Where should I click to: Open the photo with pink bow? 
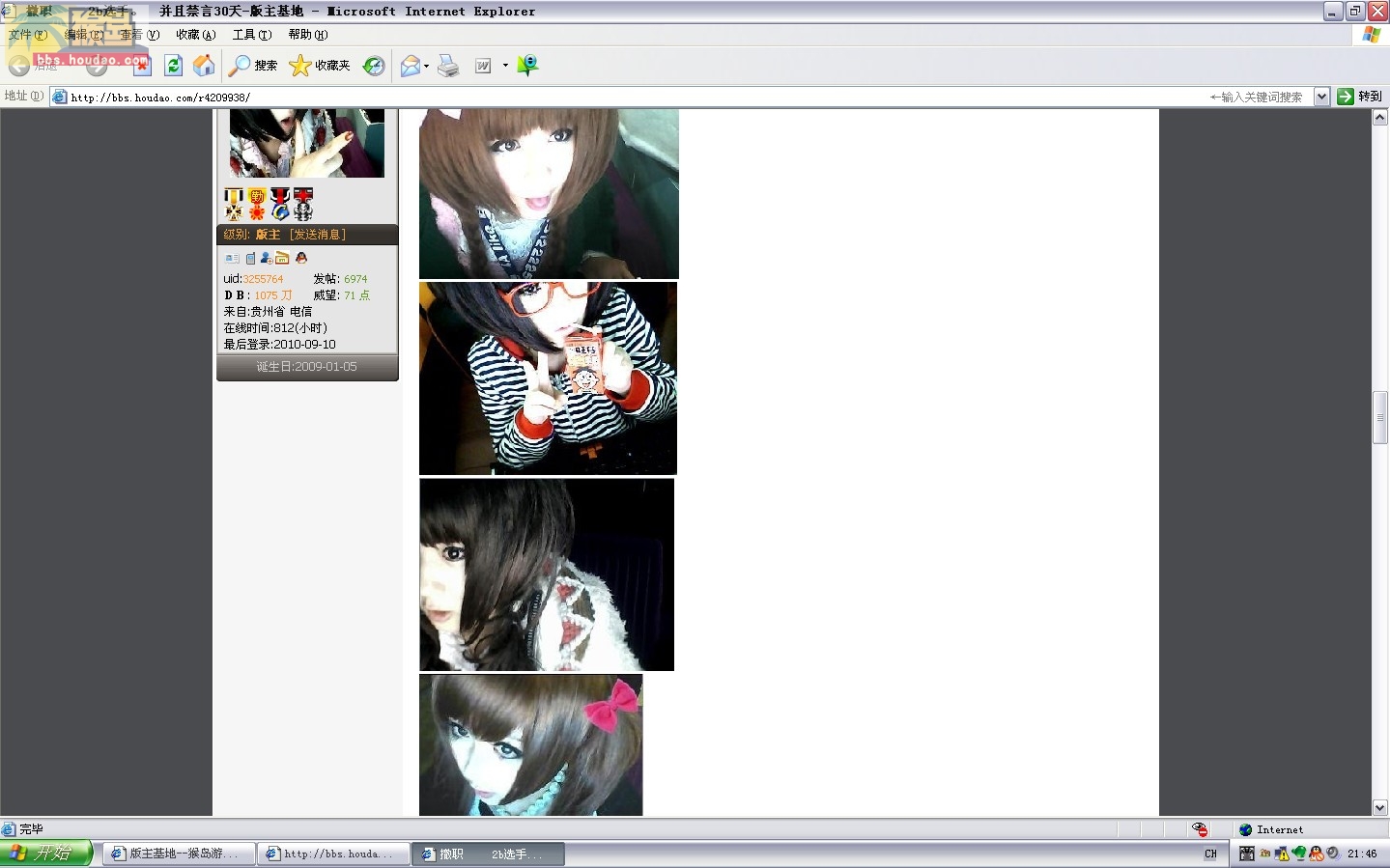pos(530,744)
